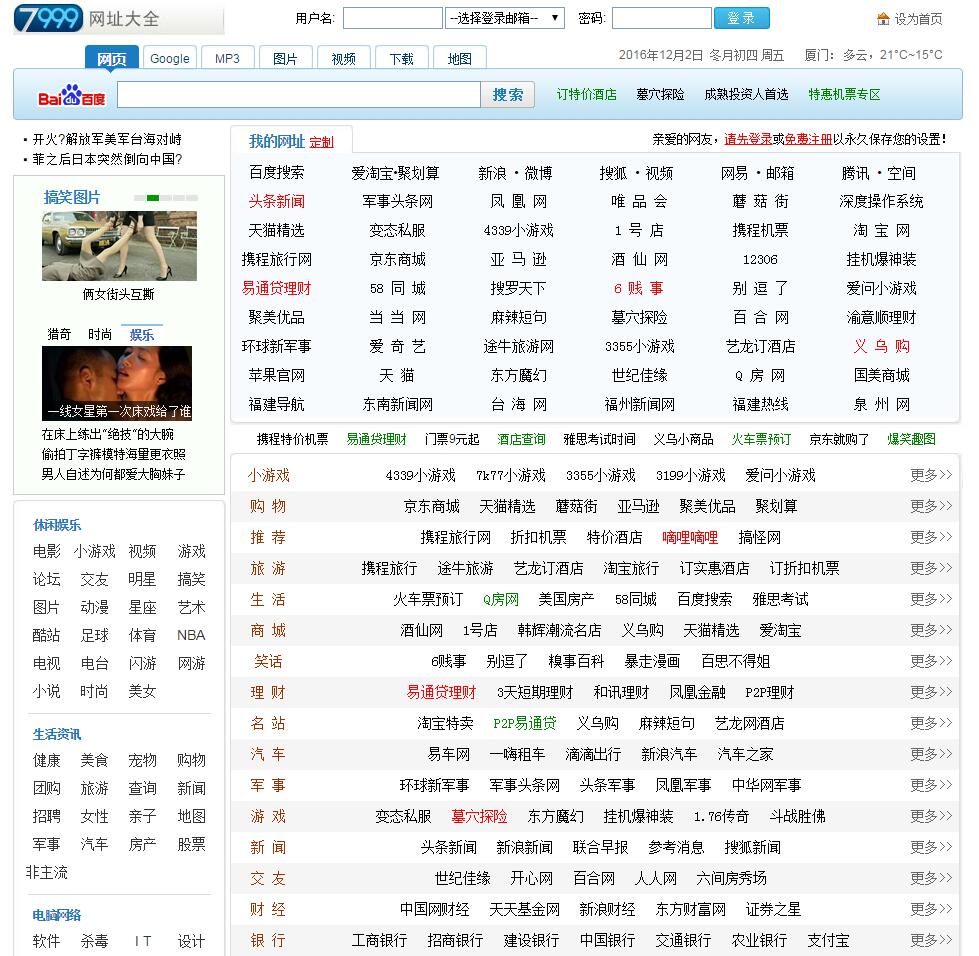The width and height of the screenshot is (979, 956).
Task: Switch to the 图片 search tab
Action: [285, 59]
